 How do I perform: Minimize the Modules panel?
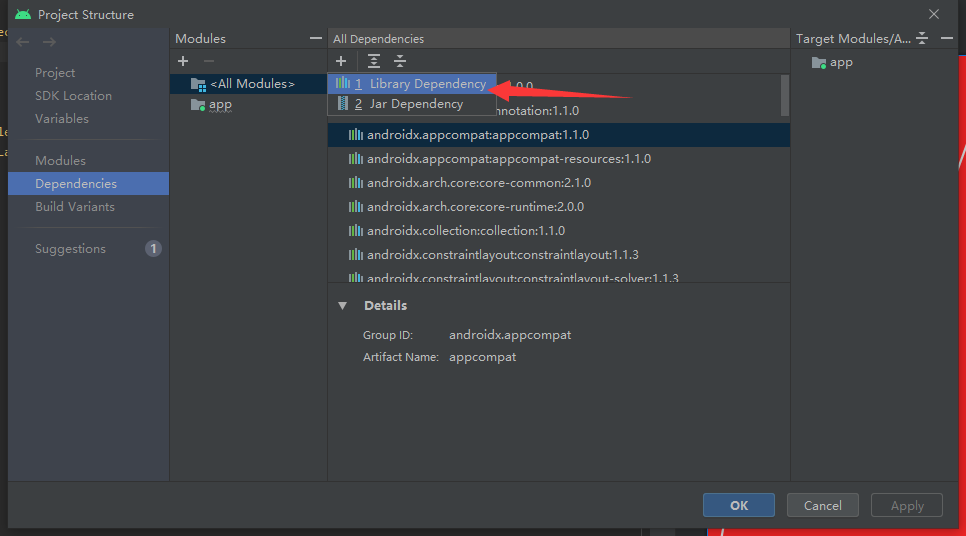[x=315, y=38]
